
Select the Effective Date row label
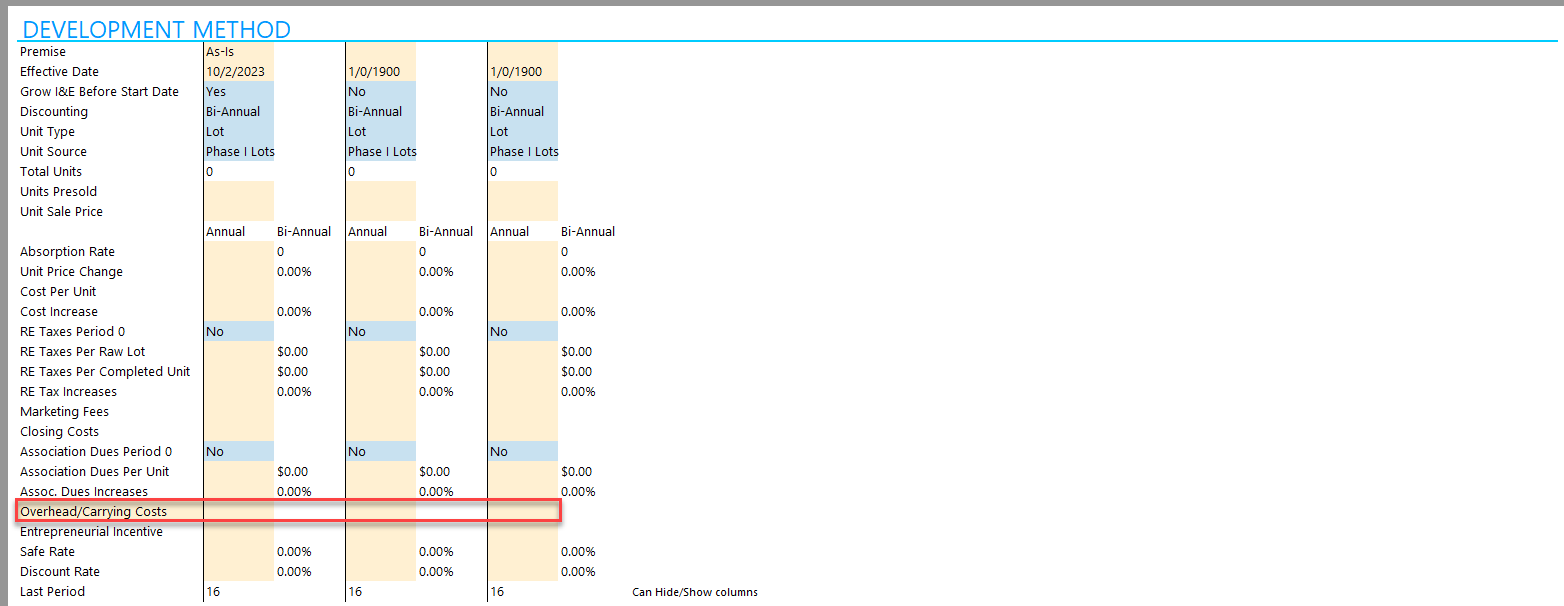59,71
